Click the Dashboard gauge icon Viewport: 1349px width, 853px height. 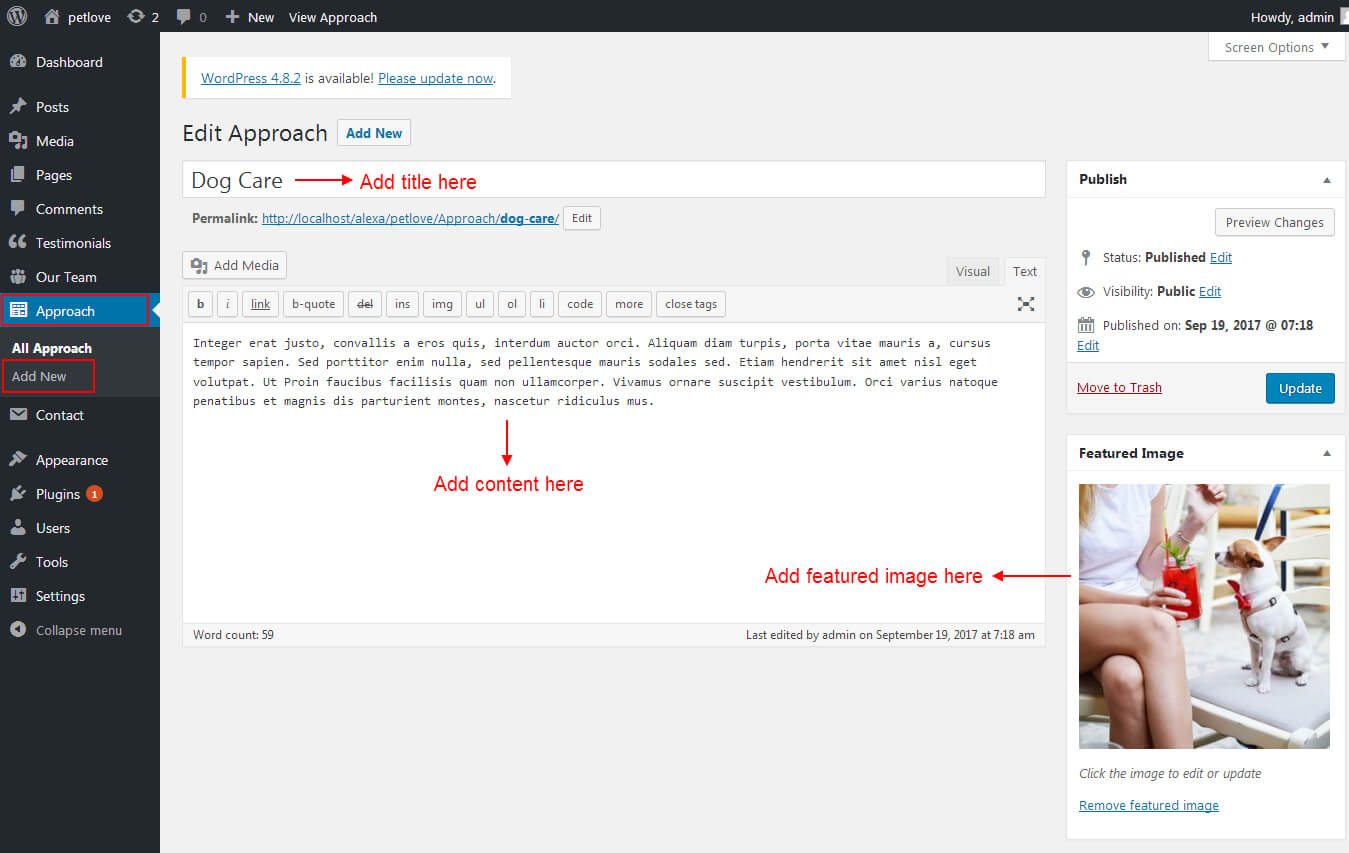pos(18,62)
